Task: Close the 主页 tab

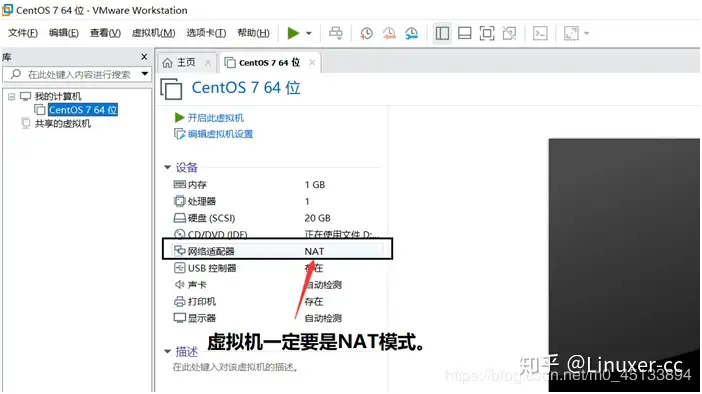Action: pyautogui.click(x=208, y=63)
